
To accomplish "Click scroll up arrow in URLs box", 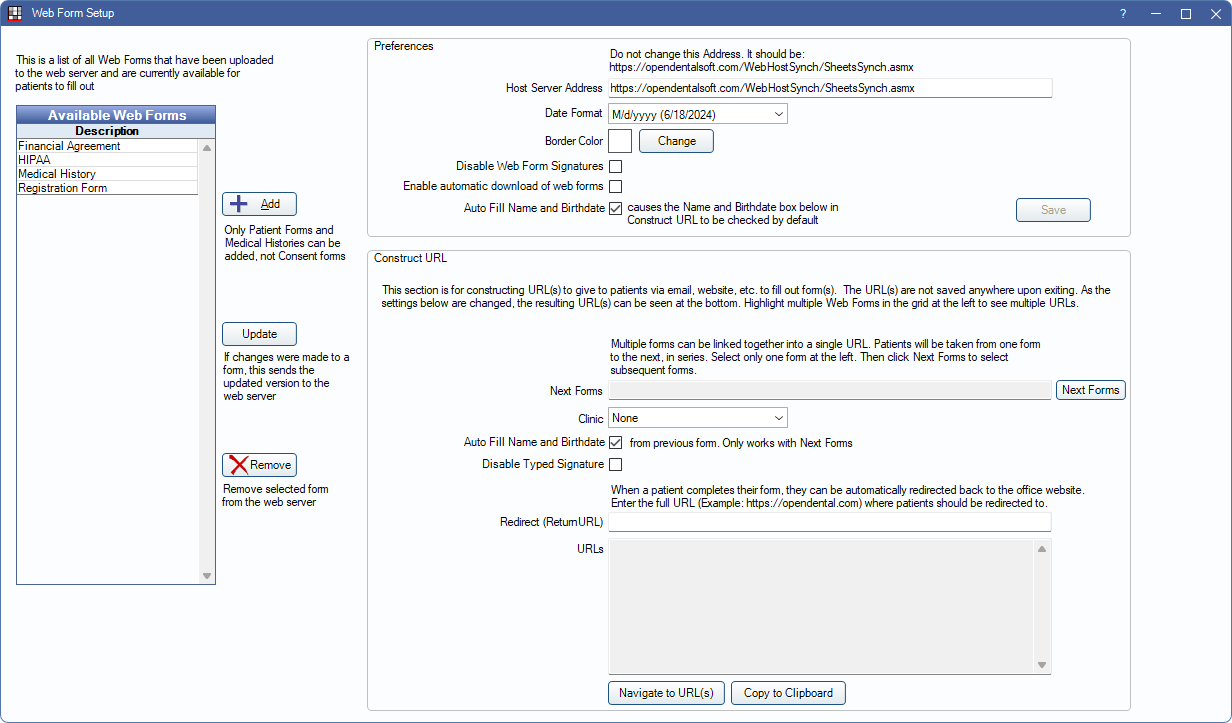I will tap(1042, 549).
